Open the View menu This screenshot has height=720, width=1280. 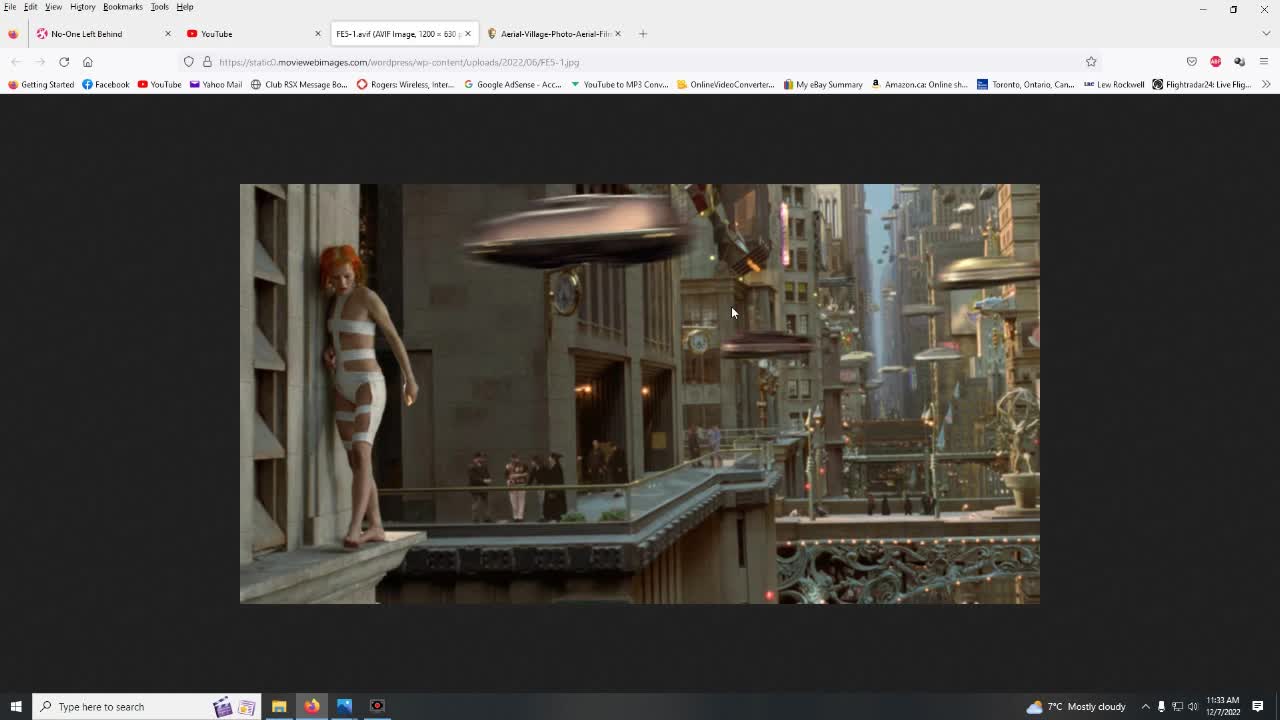coord(53,7)
